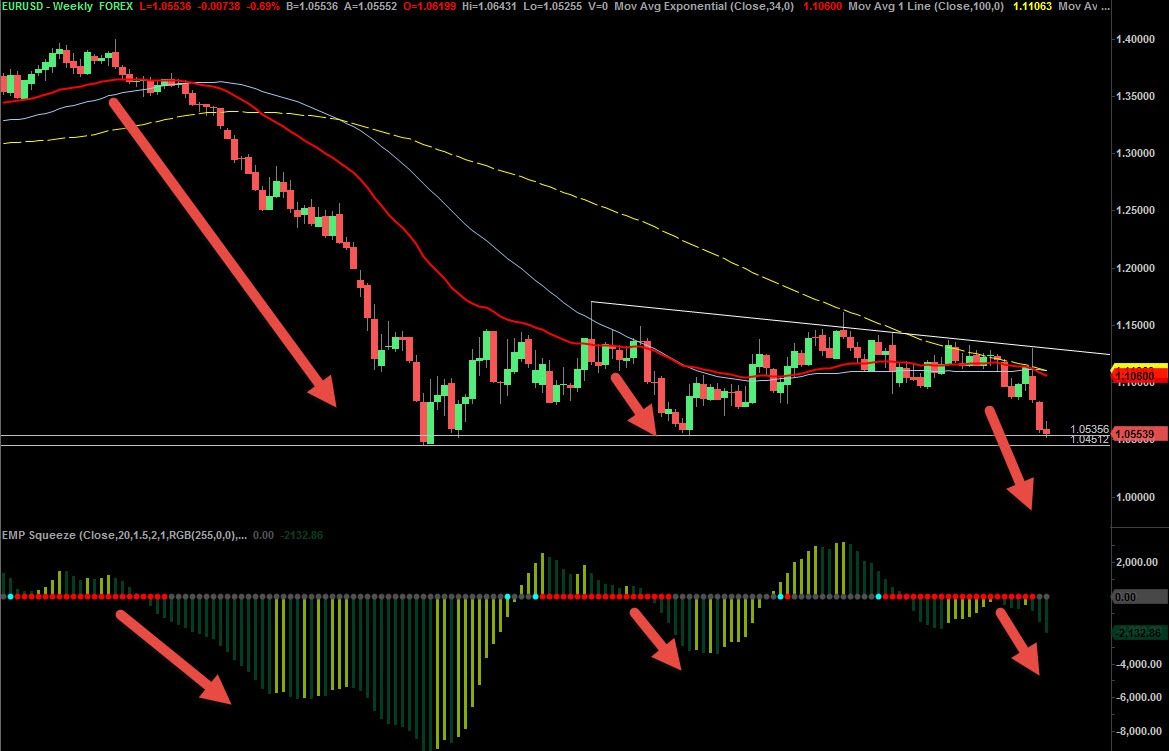Click the 1.35000 price axis label
The width and height of the screenshot is (1169, 751).
tap(1135, 96)
